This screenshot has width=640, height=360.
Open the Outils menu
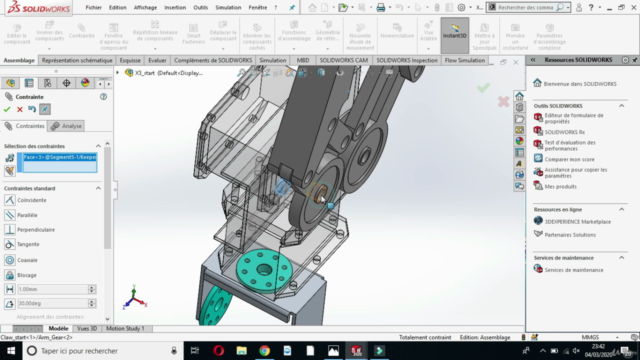[200, 7]
